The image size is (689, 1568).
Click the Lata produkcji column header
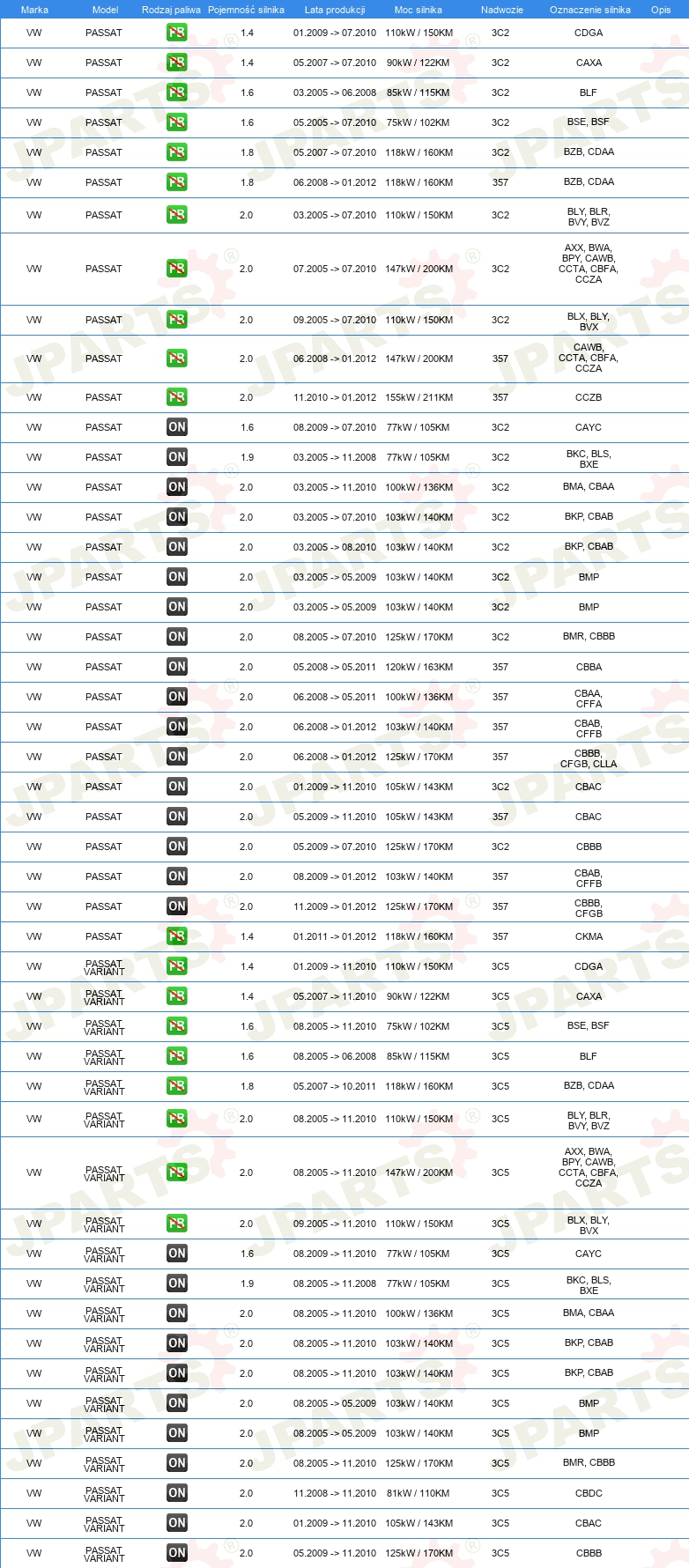[335, 10]
